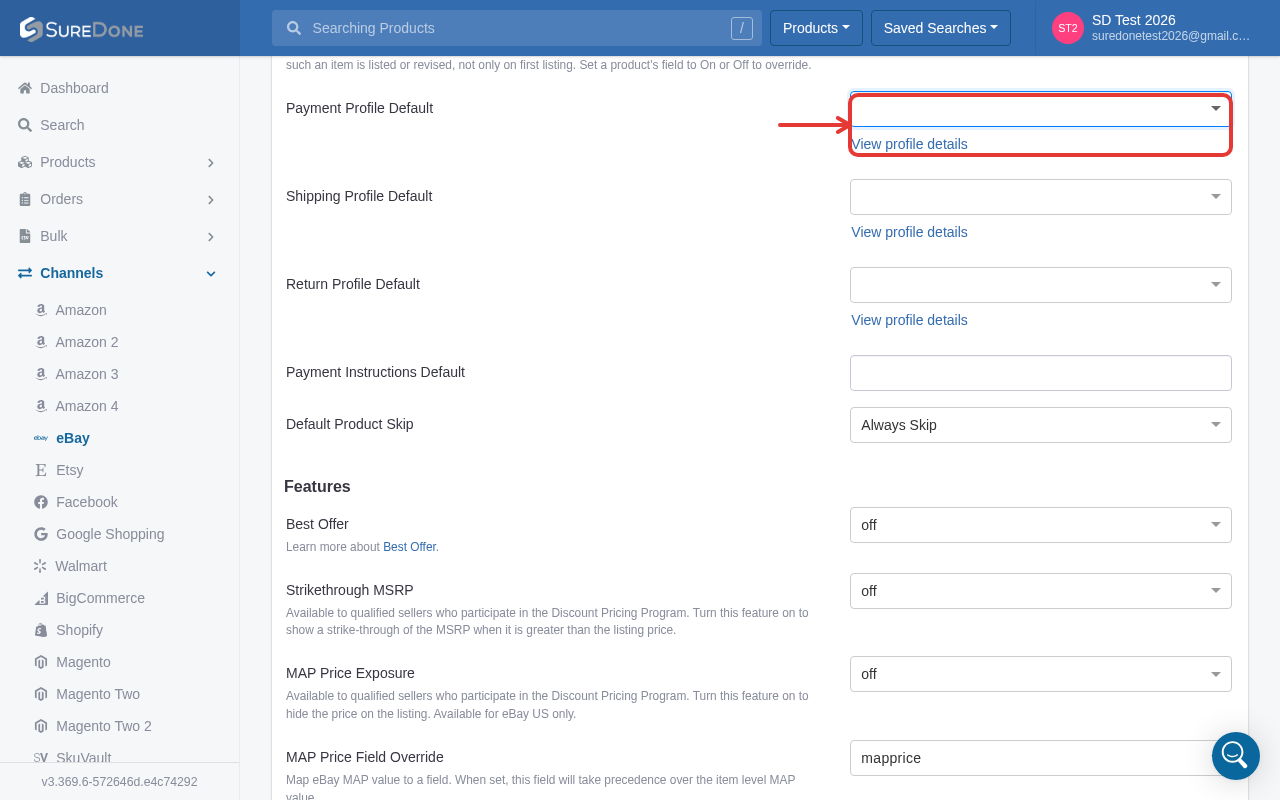Expand the Bulk sidebar chevron

point(211,236)
